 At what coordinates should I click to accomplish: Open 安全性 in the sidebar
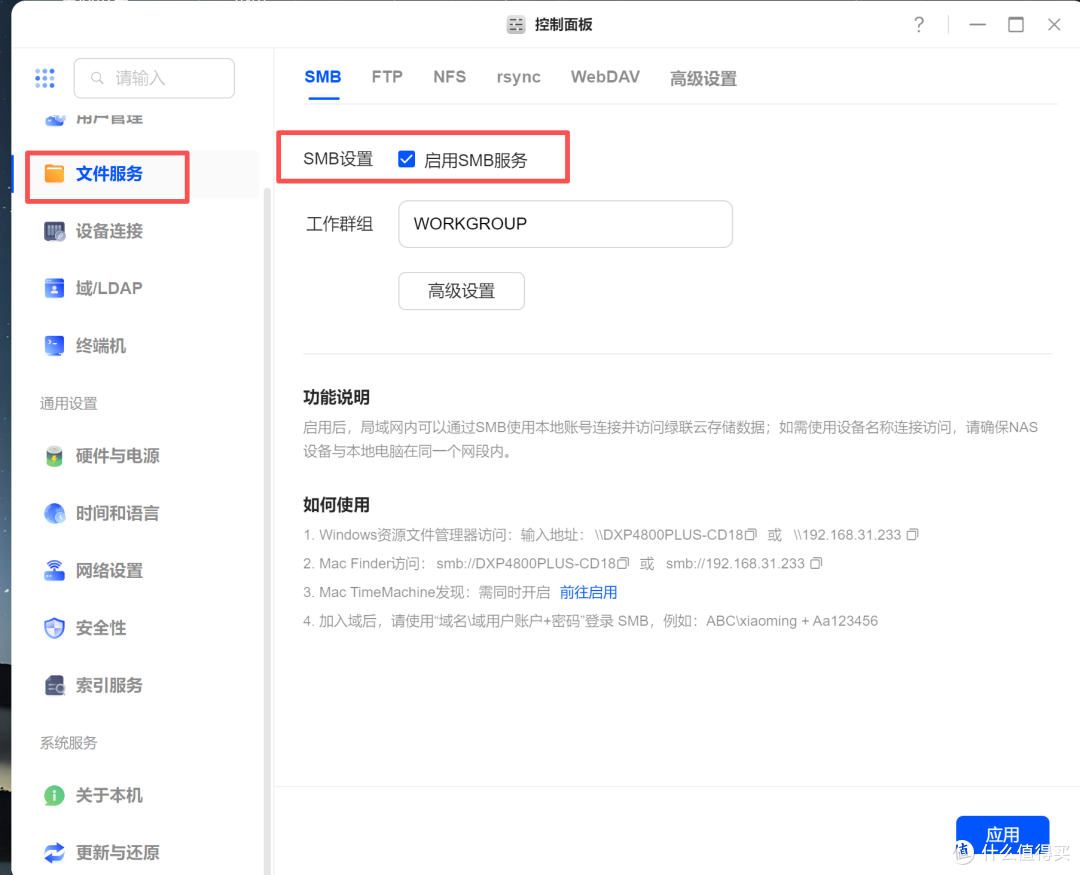coord(101,628)
